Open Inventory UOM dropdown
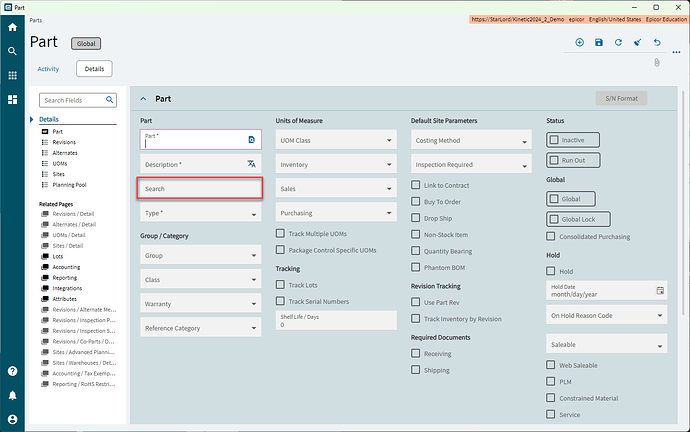This screenshot has width=690, height=432. [x=336, y=164]
